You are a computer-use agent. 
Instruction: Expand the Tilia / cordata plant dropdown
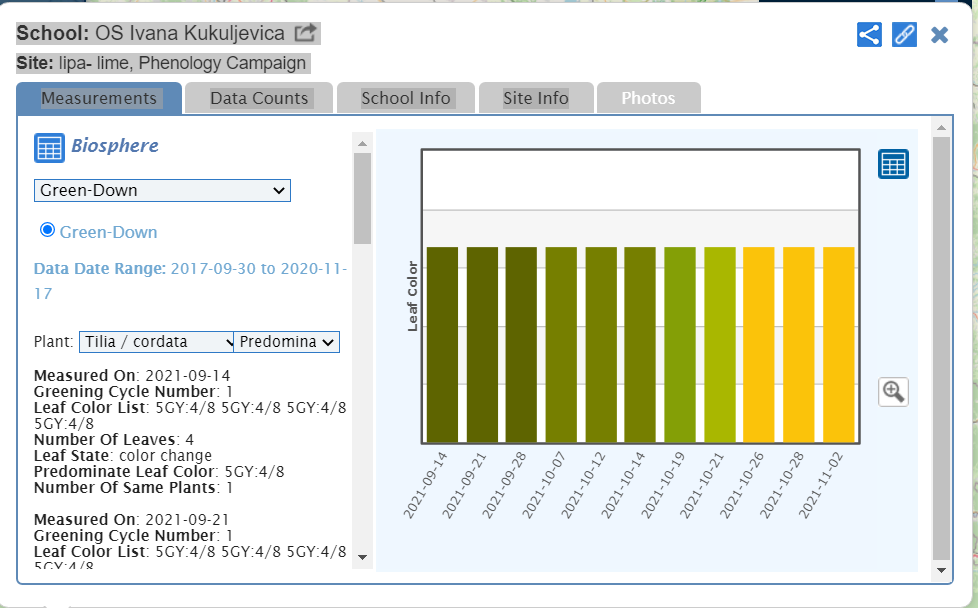click(x=156, y=342)
